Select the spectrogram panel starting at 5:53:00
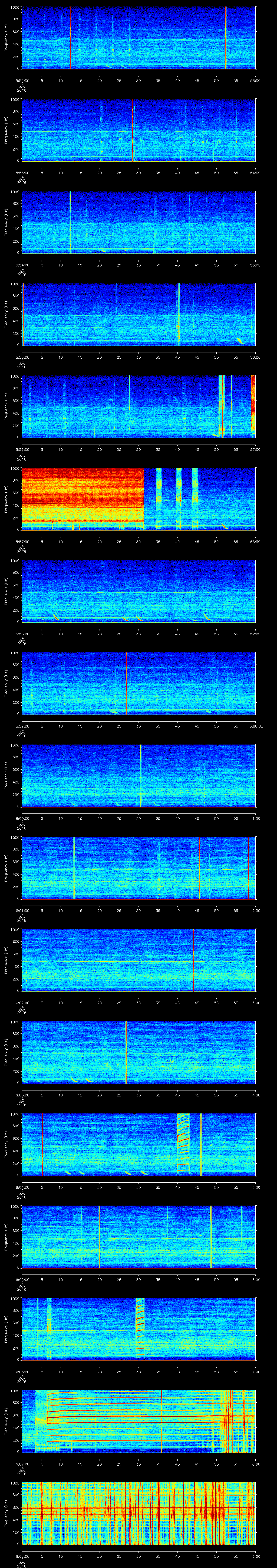 click(138, 130)
